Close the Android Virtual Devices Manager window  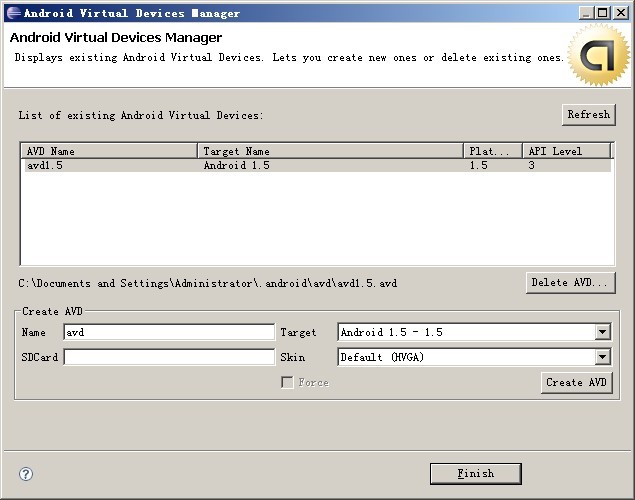621,13
